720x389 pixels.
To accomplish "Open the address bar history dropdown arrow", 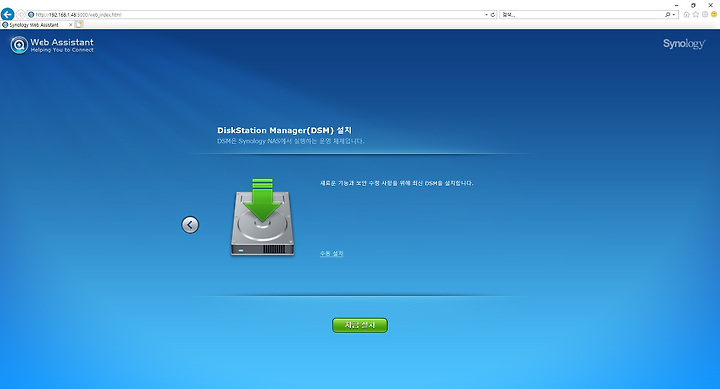I will [x=487, y=15].
